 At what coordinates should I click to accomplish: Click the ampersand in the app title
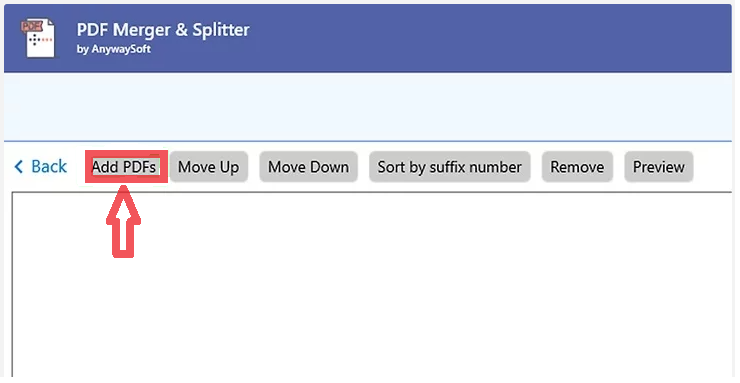(x=181, y=30)
